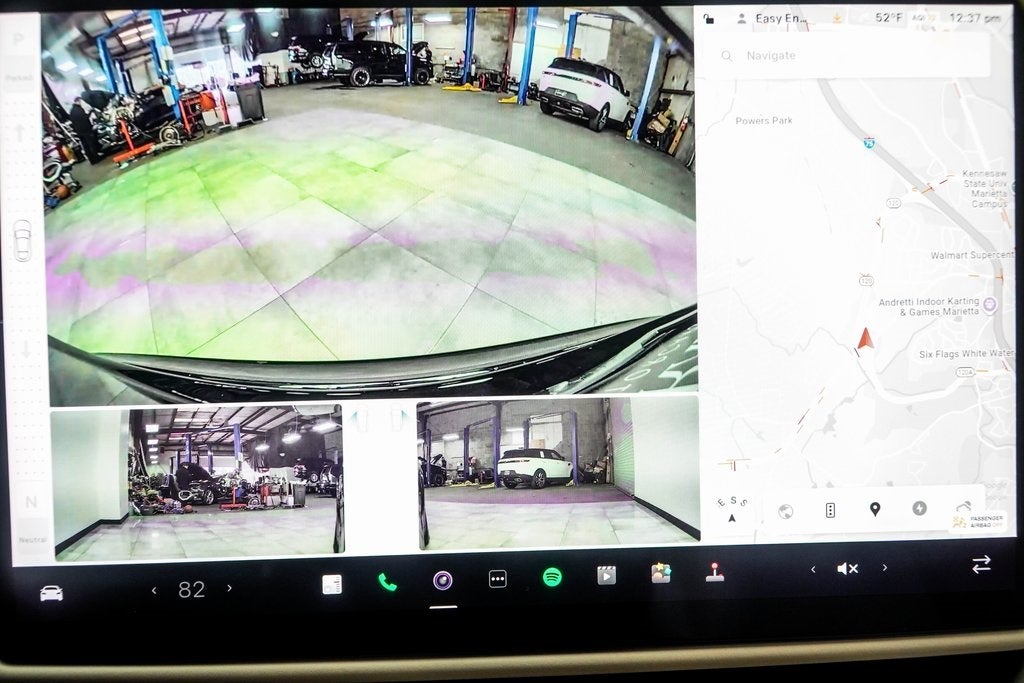Toggle satellite globe map view
Viewport: 1024px width, 683px height.
click(x=786, y=511)
